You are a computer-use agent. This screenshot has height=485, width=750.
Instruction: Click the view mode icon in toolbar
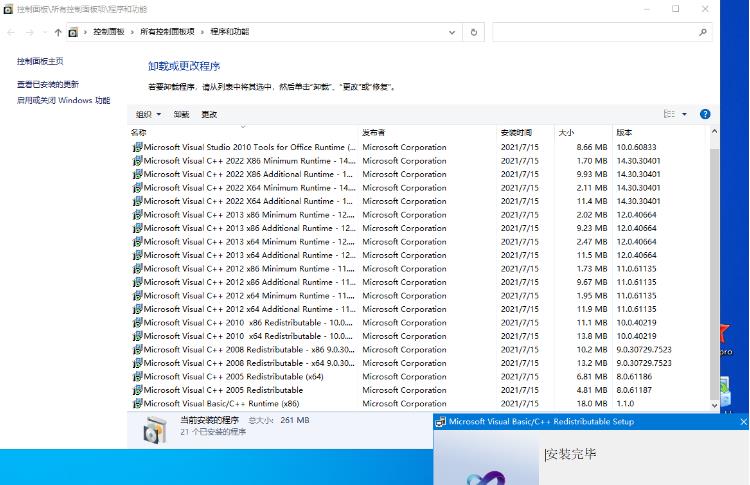click(669, 114)
